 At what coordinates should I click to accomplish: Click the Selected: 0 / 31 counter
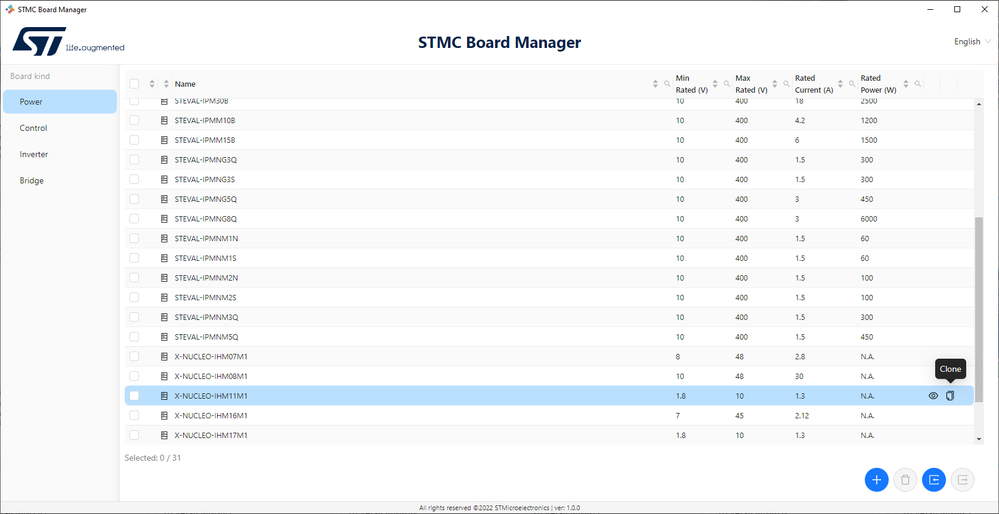pos(153,457)
